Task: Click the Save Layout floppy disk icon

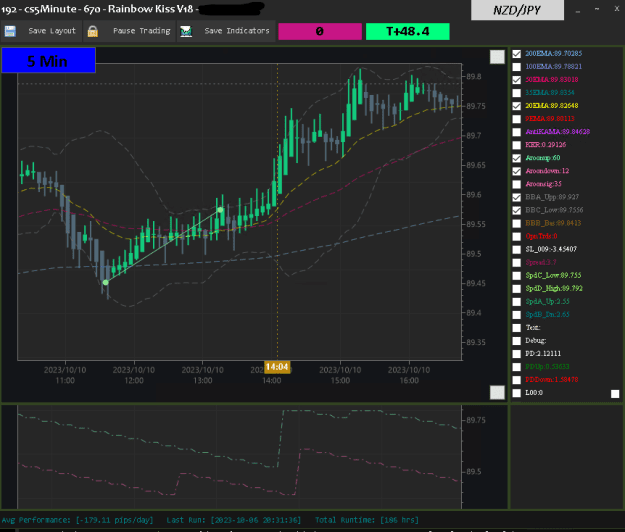Action: (x=10, y=31)
